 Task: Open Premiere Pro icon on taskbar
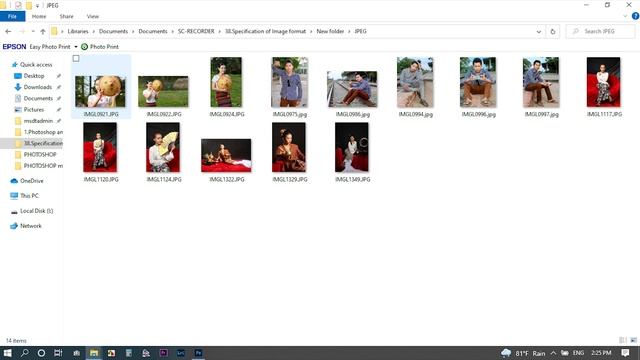tap(163, 353)
